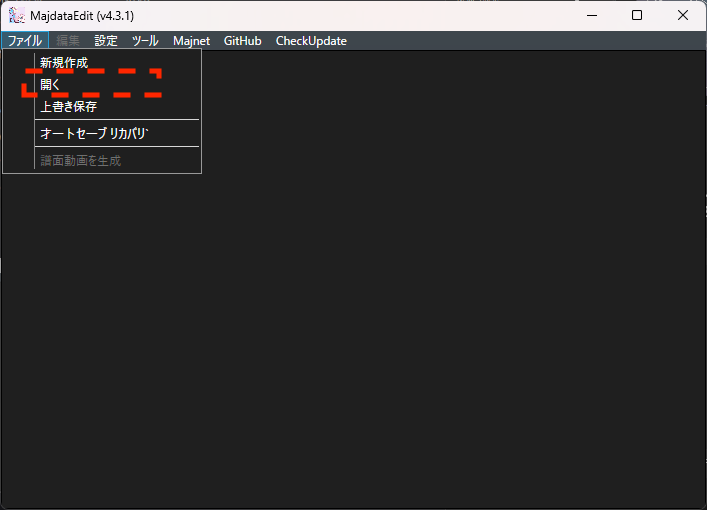Select 開く from the file menu
The image size is (707, 510).
click(51, 85)
